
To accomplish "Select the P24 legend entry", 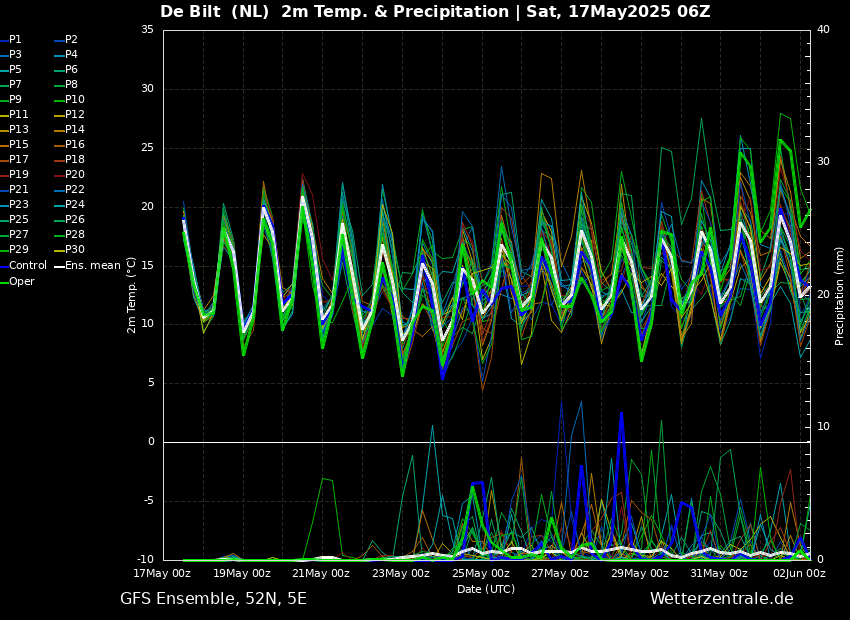I will pos(75,205).
